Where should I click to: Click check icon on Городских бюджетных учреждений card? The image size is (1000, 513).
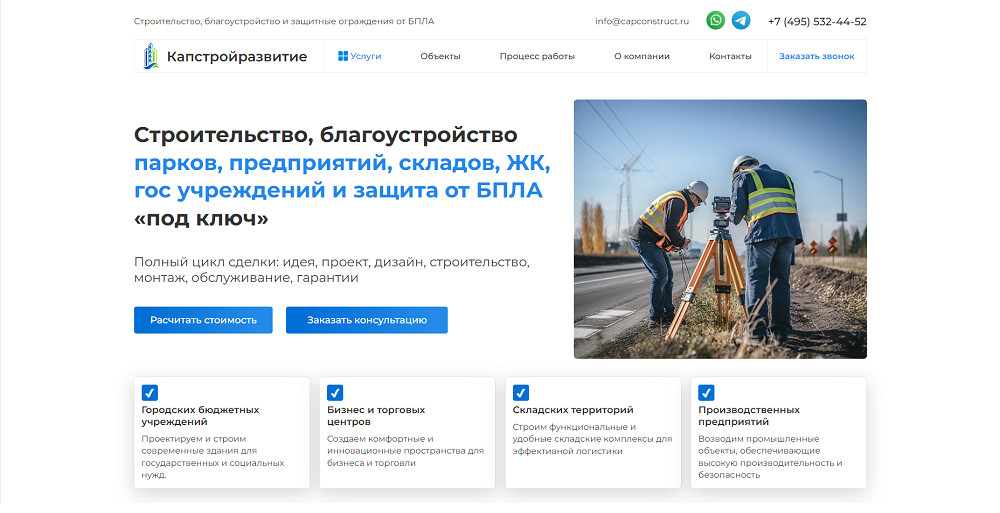[x=150, y=392]
